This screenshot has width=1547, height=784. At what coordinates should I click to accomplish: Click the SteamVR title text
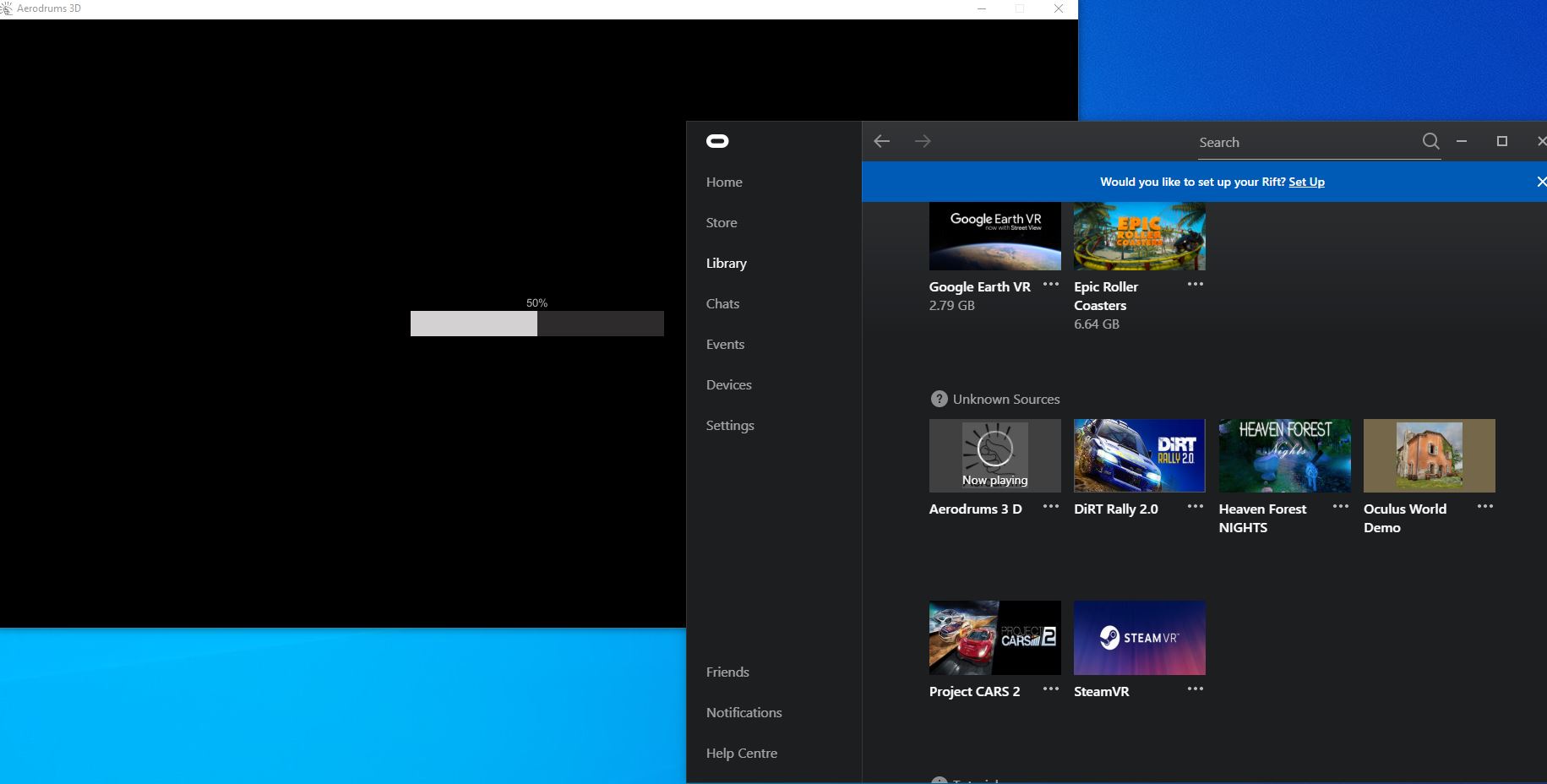(x=1102, y=691)
